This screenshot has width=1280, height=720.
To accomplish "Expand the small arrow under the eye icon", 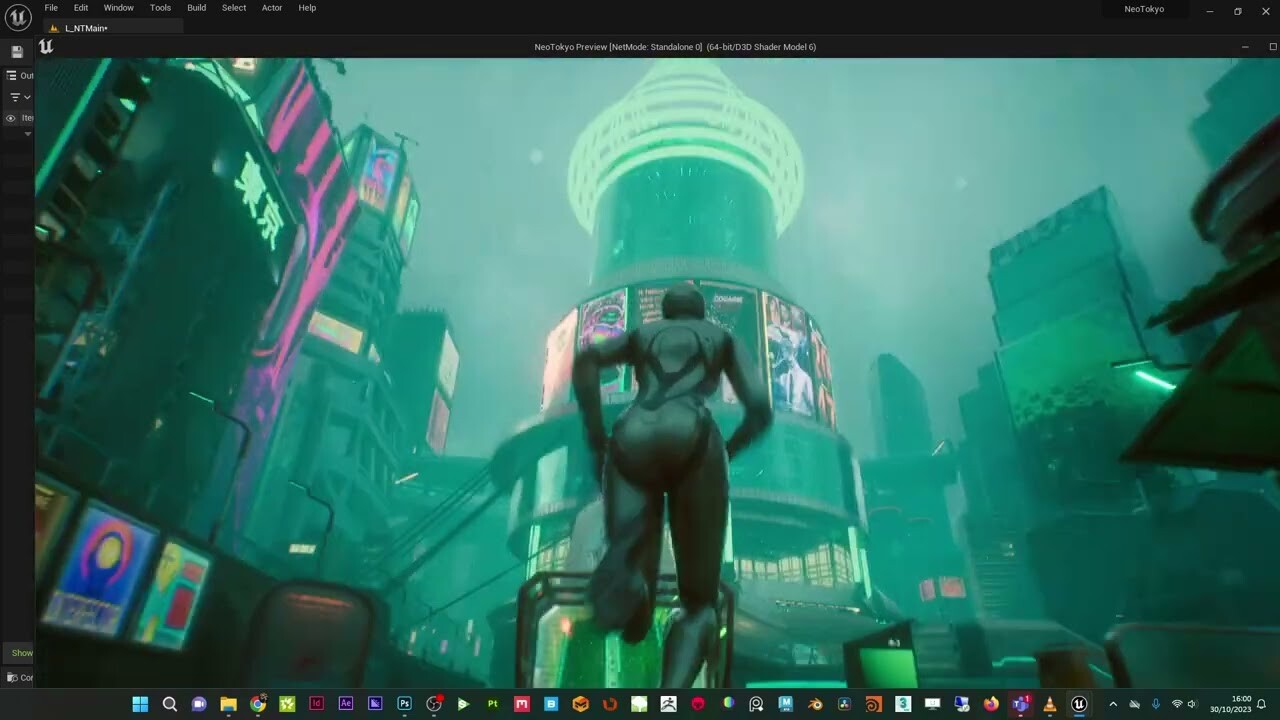I will pyautogui.click(x=28, y=133).
